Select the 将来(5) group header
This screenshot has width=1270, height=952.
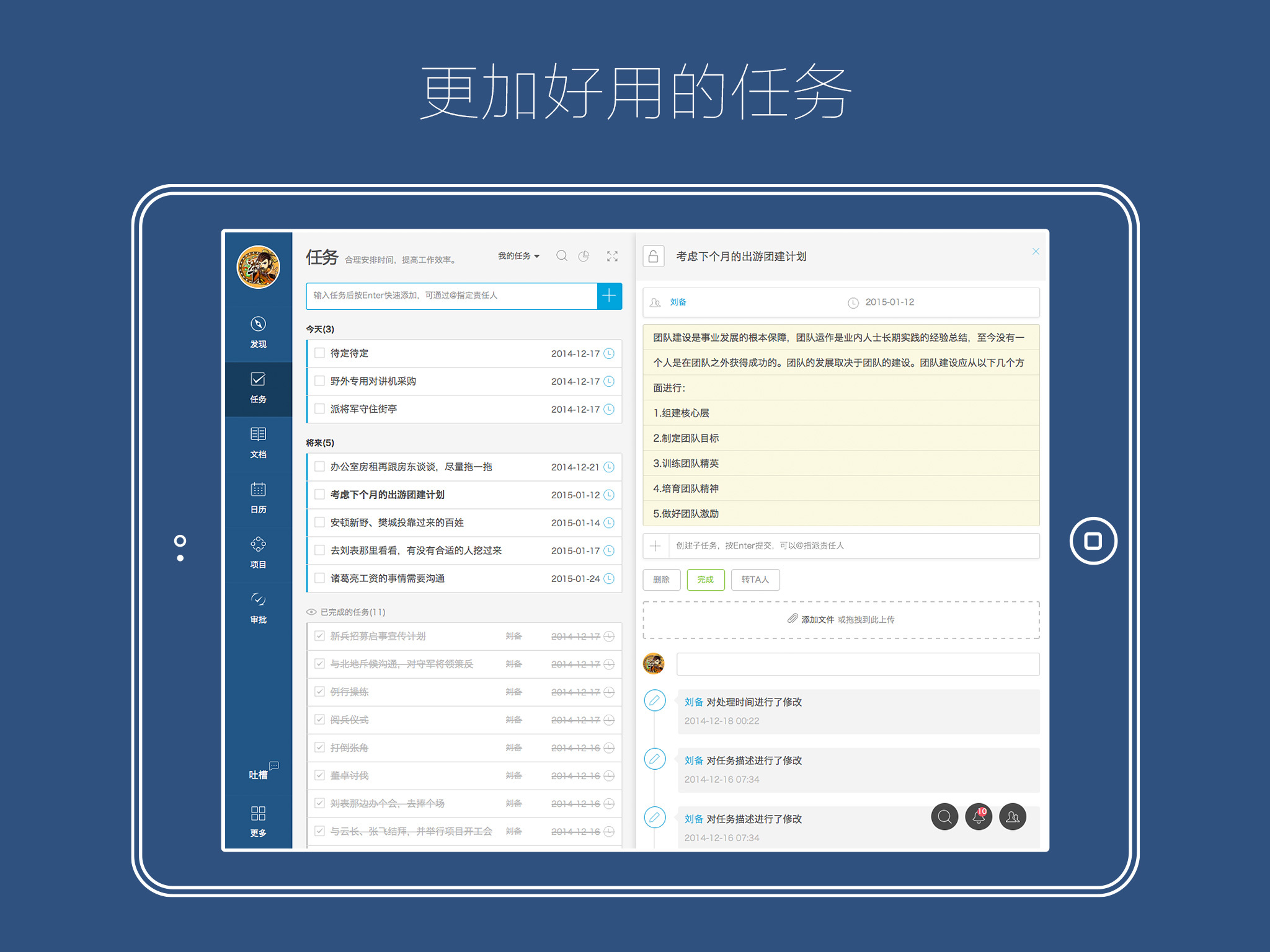click(x=320, y=443)
